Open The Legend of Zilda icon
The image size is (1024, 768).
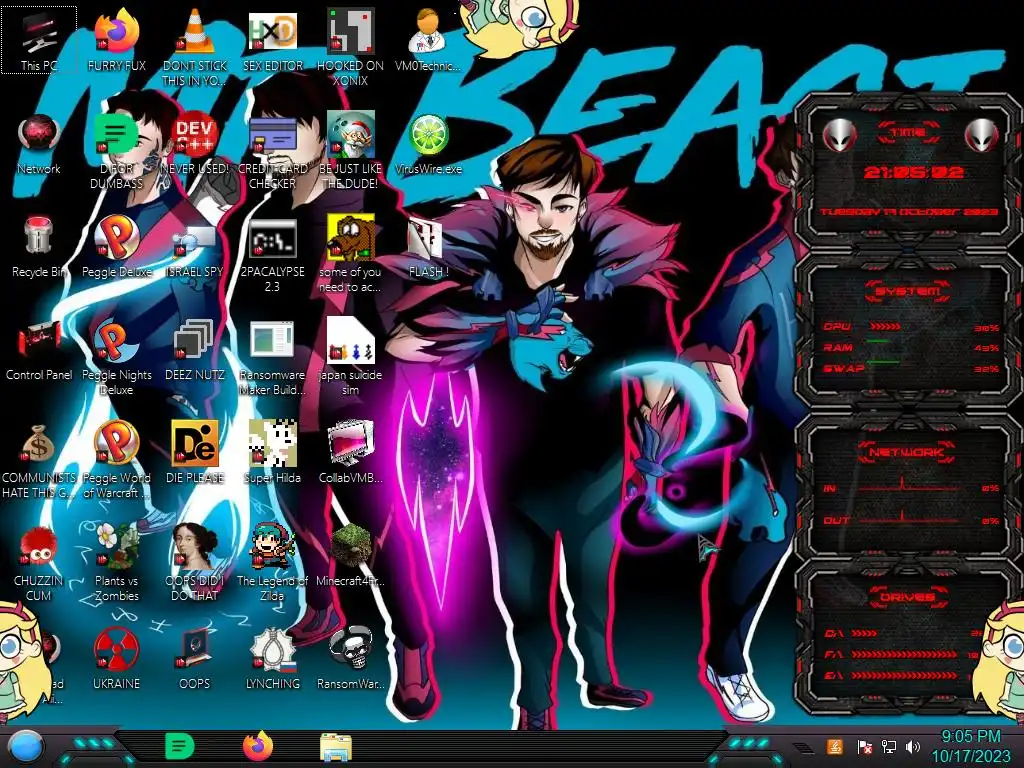tap(272, 563)
